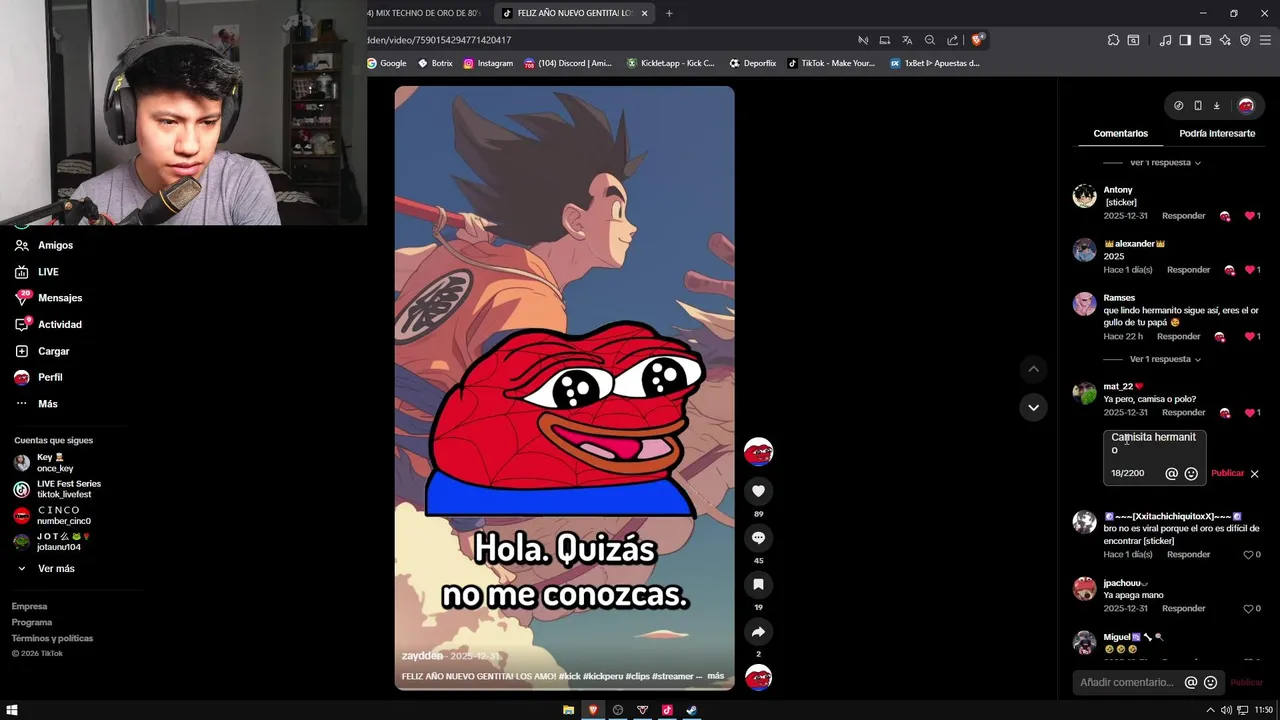Share the video using the arrow icon
This screenshot has width=1280, height=720.
click(x=758, y=632)
